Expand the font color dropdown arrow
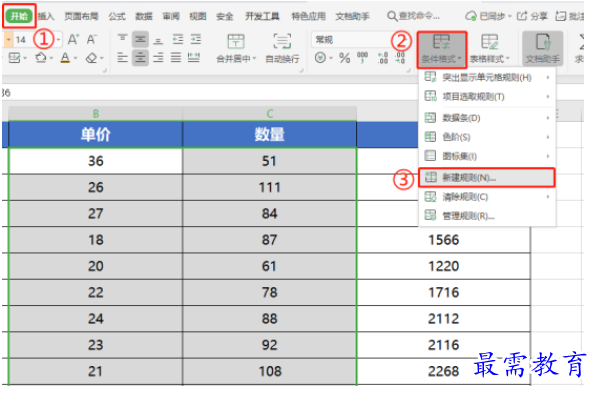This screenshot has height=396, width=595. click(x=76, y=58)
